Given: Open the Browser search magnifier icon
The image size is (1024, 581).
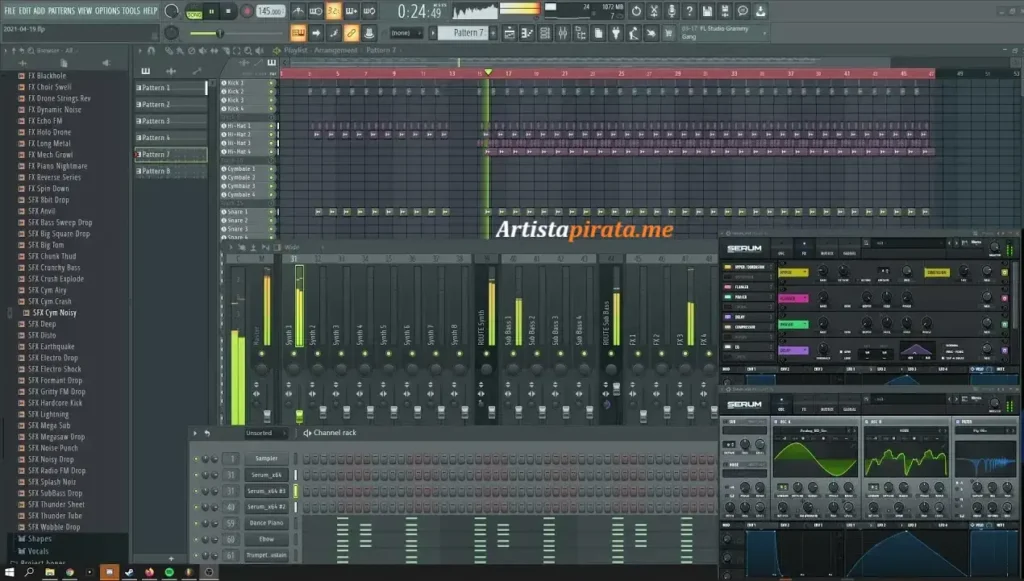Looking at the screenshot, I should (31, 50).
